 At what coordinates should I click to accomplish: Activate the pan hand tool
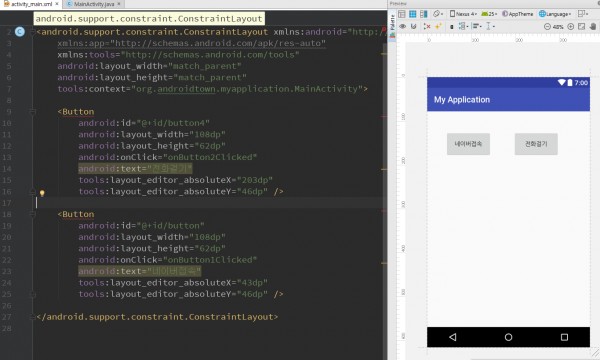click(x=593, y=27)
